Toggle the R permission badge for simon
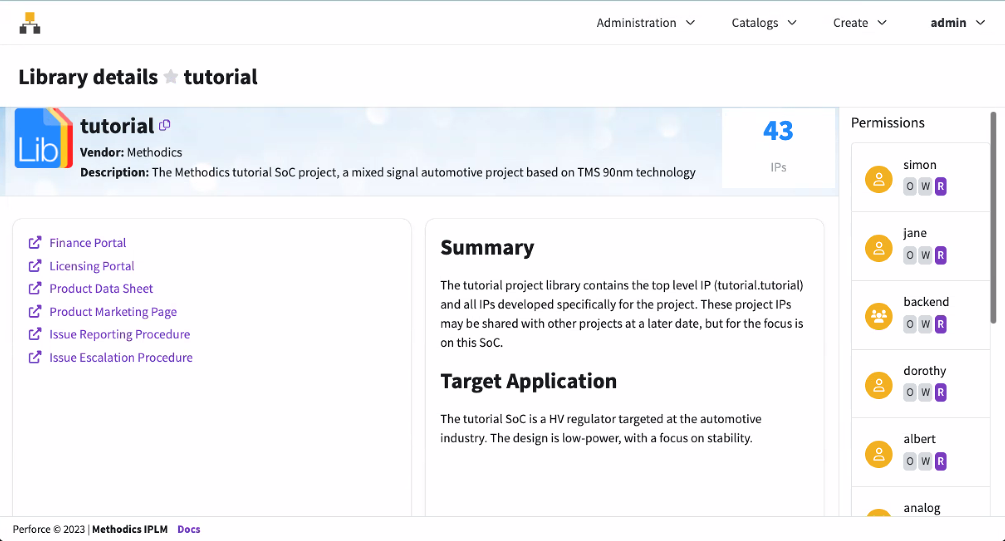1005x541 pixels. (x=940, y=187)
